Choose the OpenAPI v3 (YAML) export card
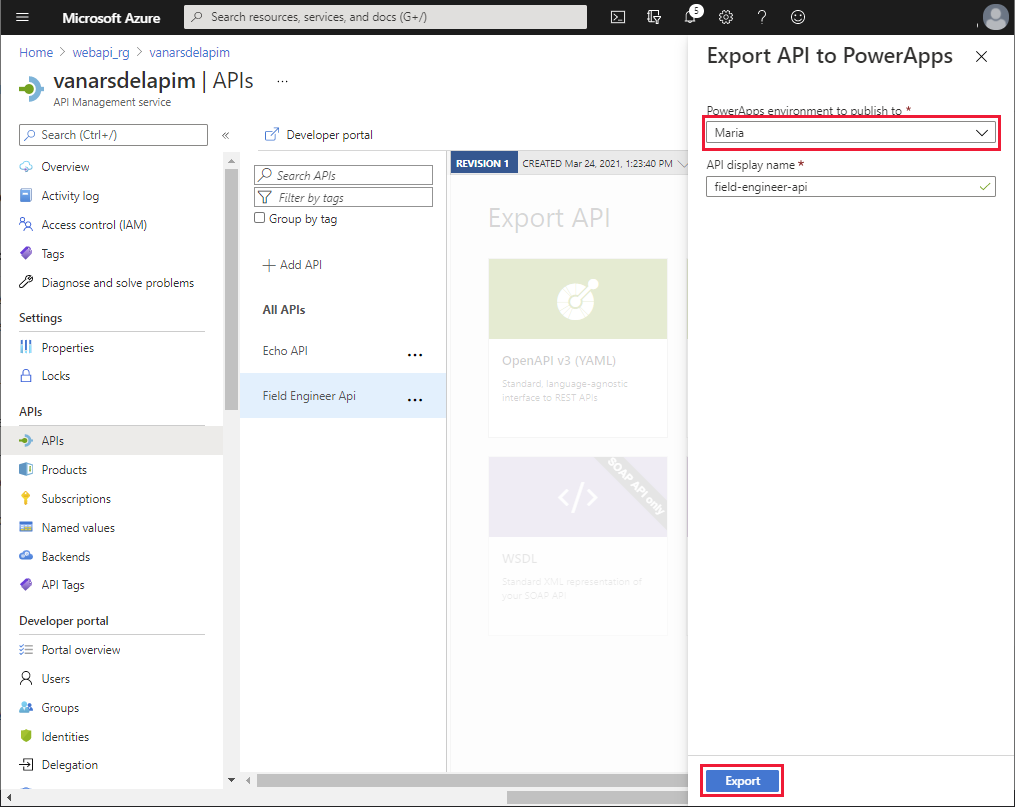Image resolution: width=1015 pixels, height=807 pixels. click(x=578, y=348)
